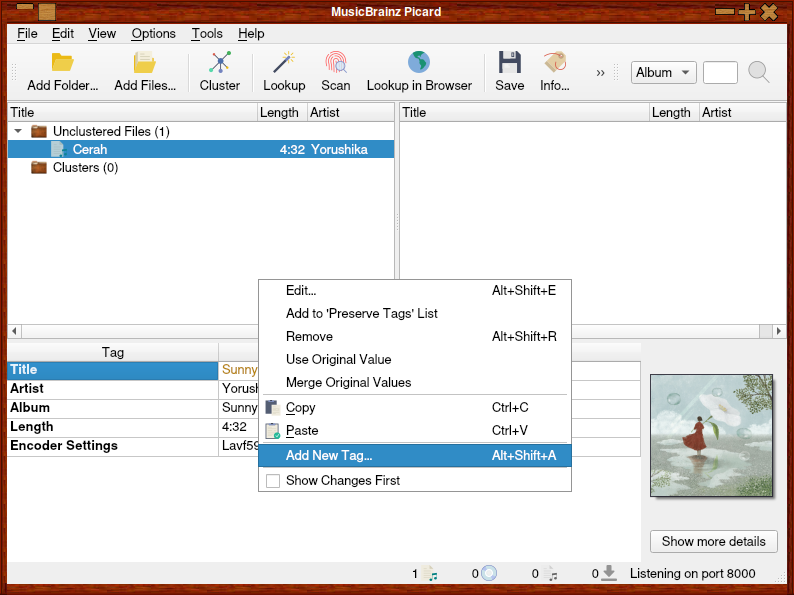
Task: Click the Show more details button
Action: coord(713,541)
